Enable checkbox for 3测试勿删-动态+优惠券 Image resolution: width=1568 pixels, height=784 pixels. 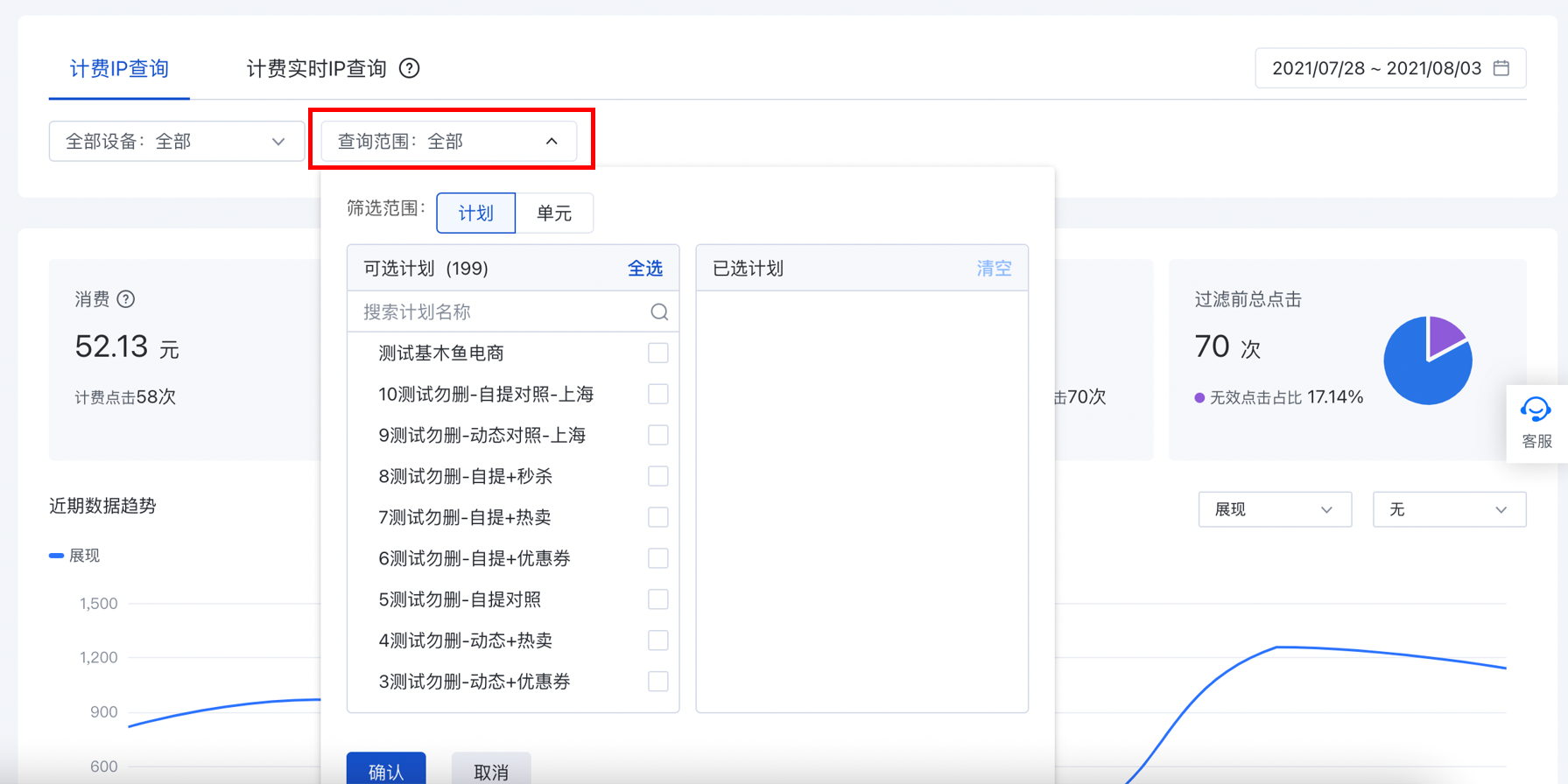point(657,682)
